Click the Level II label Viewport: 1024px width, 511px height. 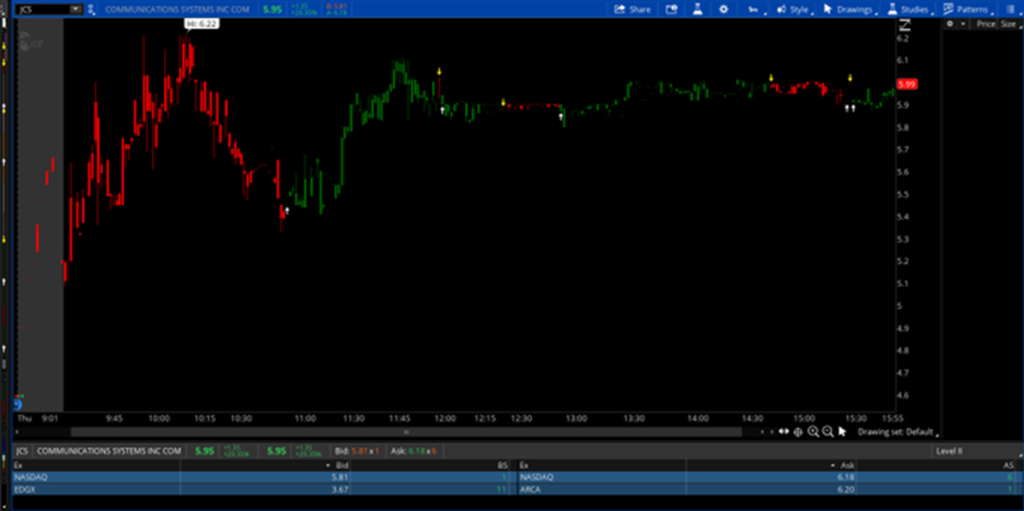coord(949,451)
